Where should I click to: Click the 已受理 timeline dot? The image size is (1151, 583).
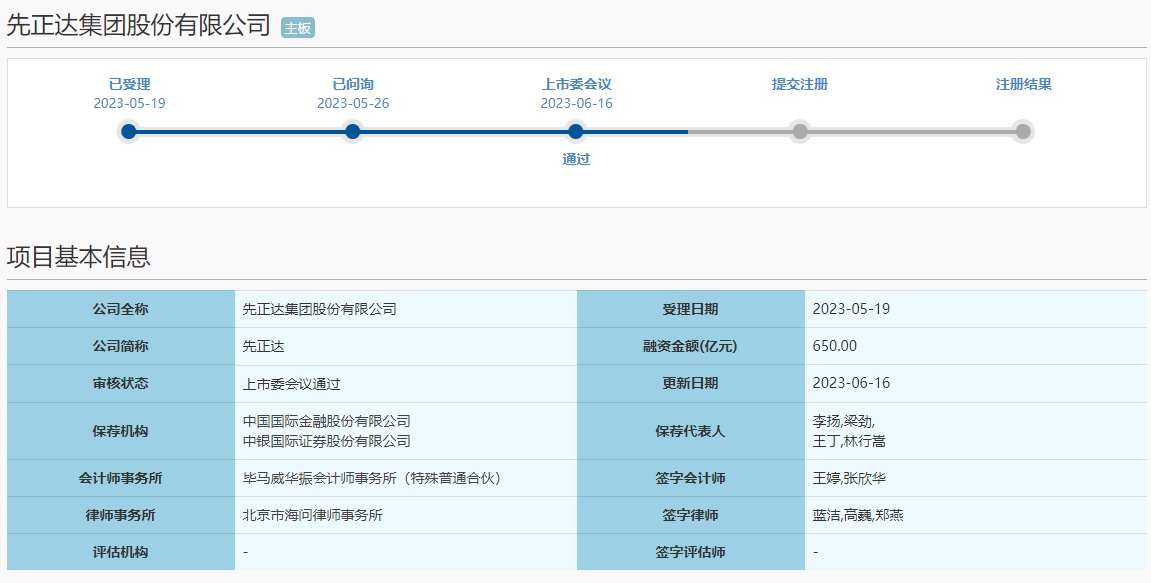128,131
